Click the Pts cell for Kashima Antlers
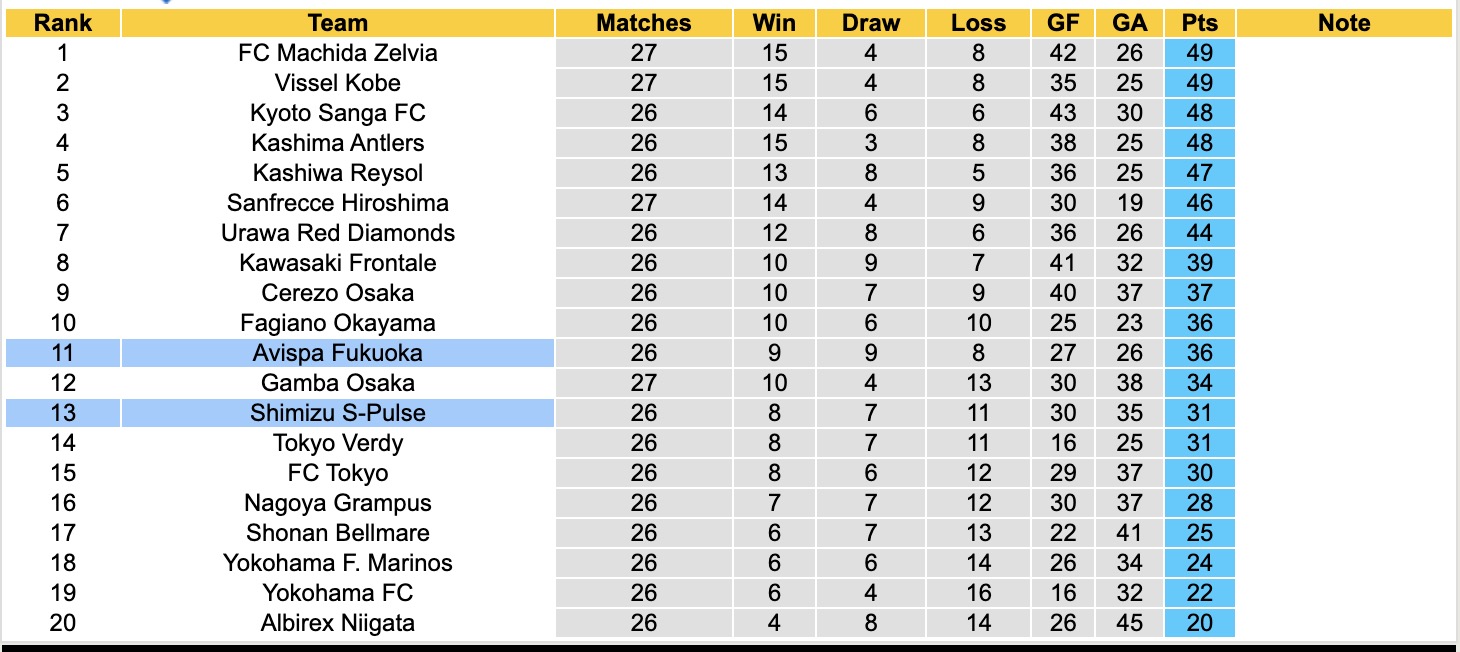 click(1199, 143)
